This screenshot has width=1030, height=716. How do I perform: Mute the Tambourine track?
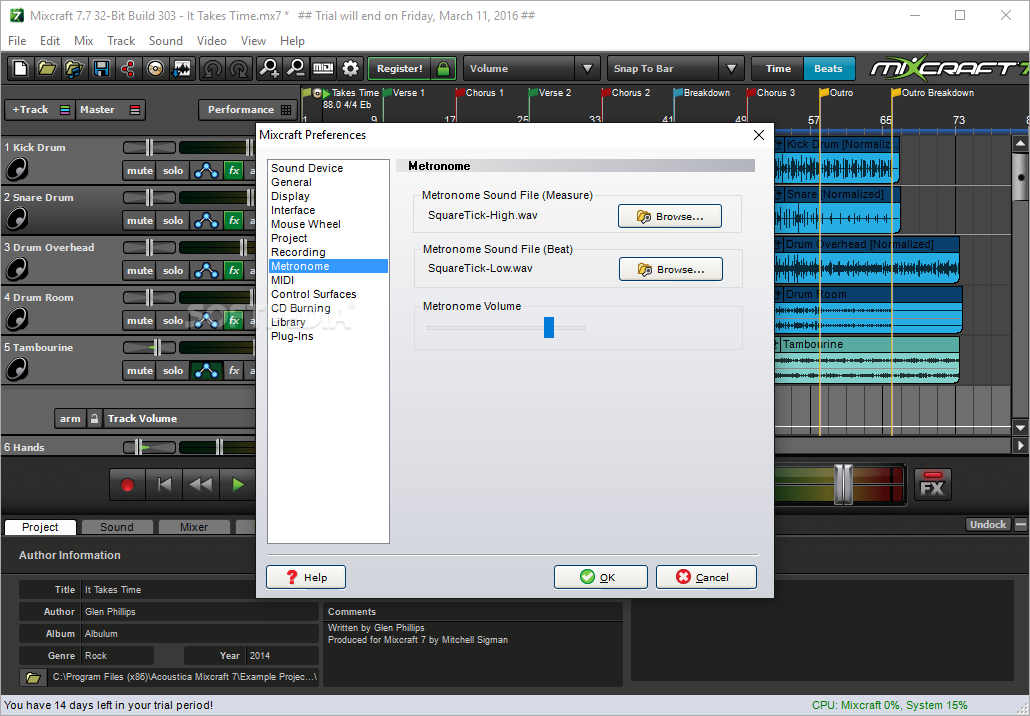point(140,370)
